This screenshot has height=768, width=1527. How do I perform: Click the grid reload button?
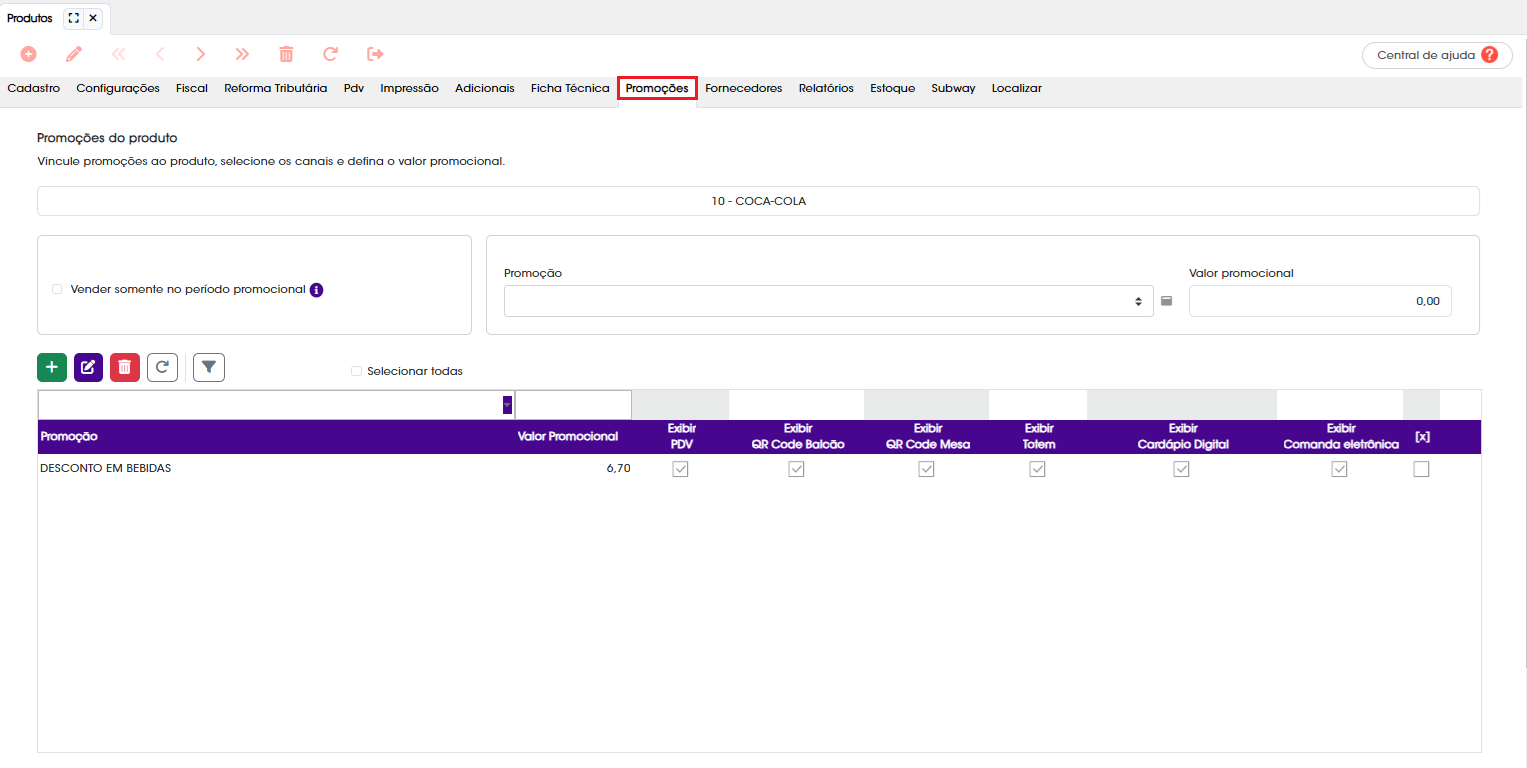pyautogui.click(x=162, y=367)
